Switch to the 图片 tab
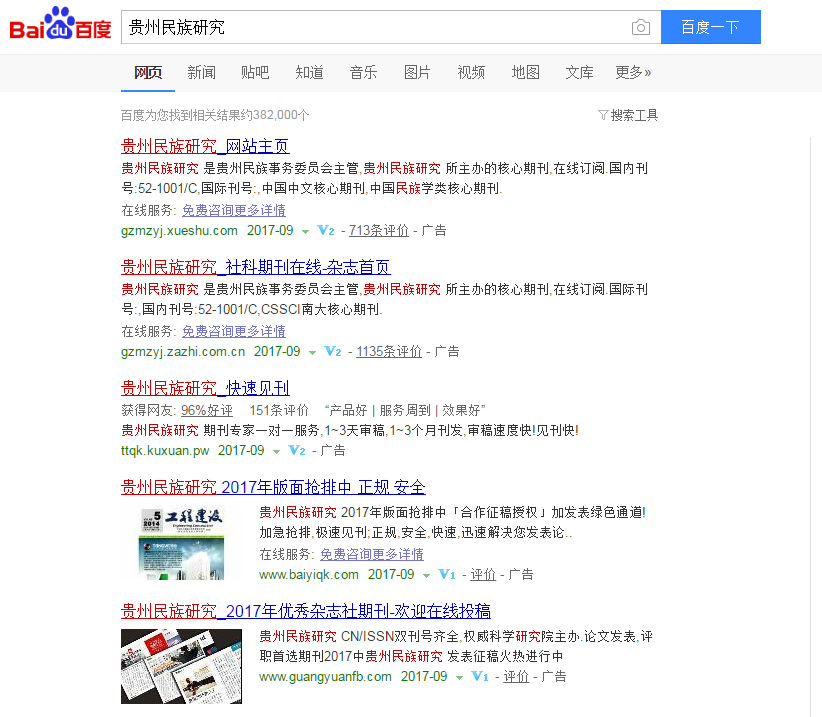This screenshot has width=822, height=717. 417,72
